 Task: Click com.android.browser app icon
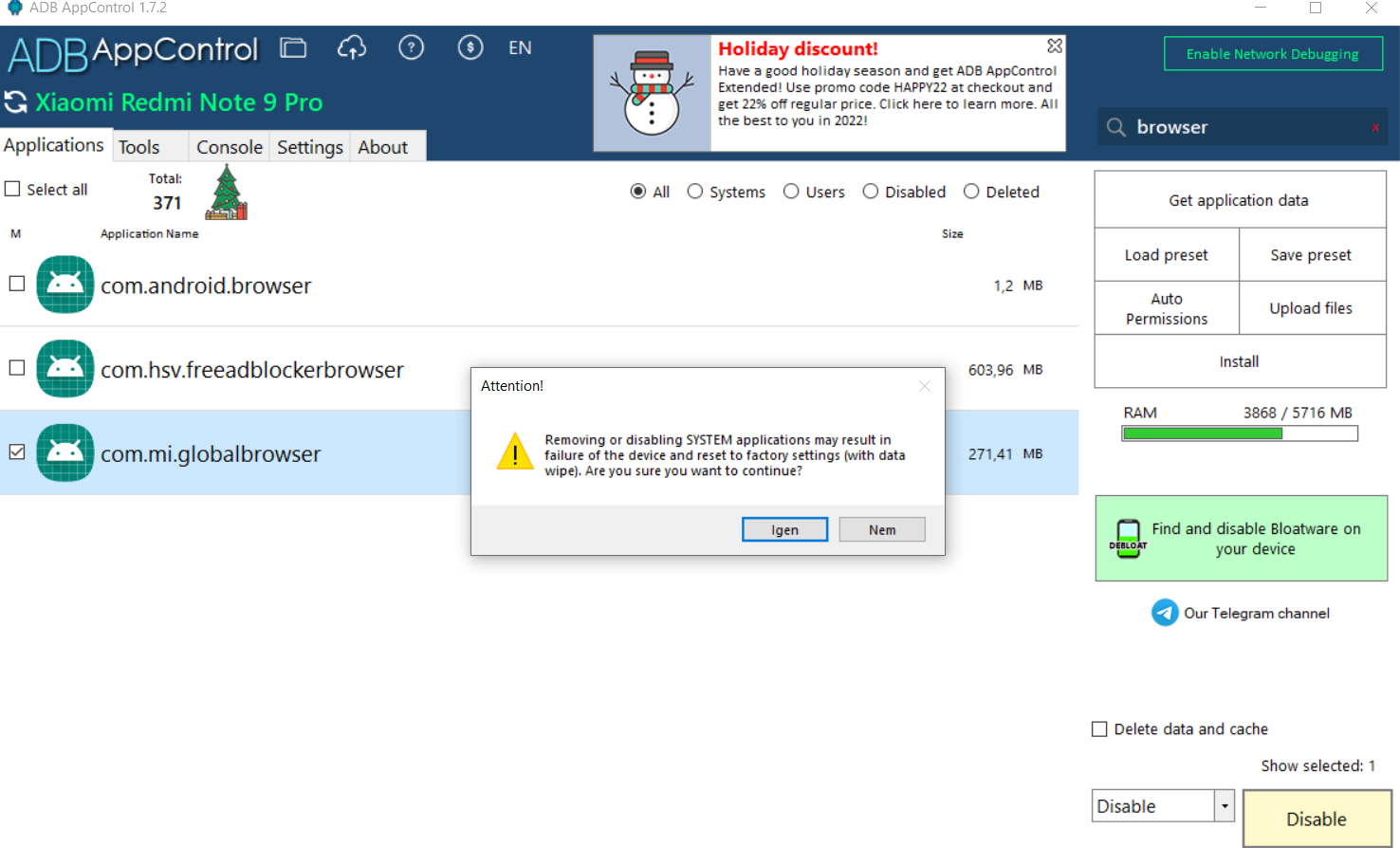point(64,285)
